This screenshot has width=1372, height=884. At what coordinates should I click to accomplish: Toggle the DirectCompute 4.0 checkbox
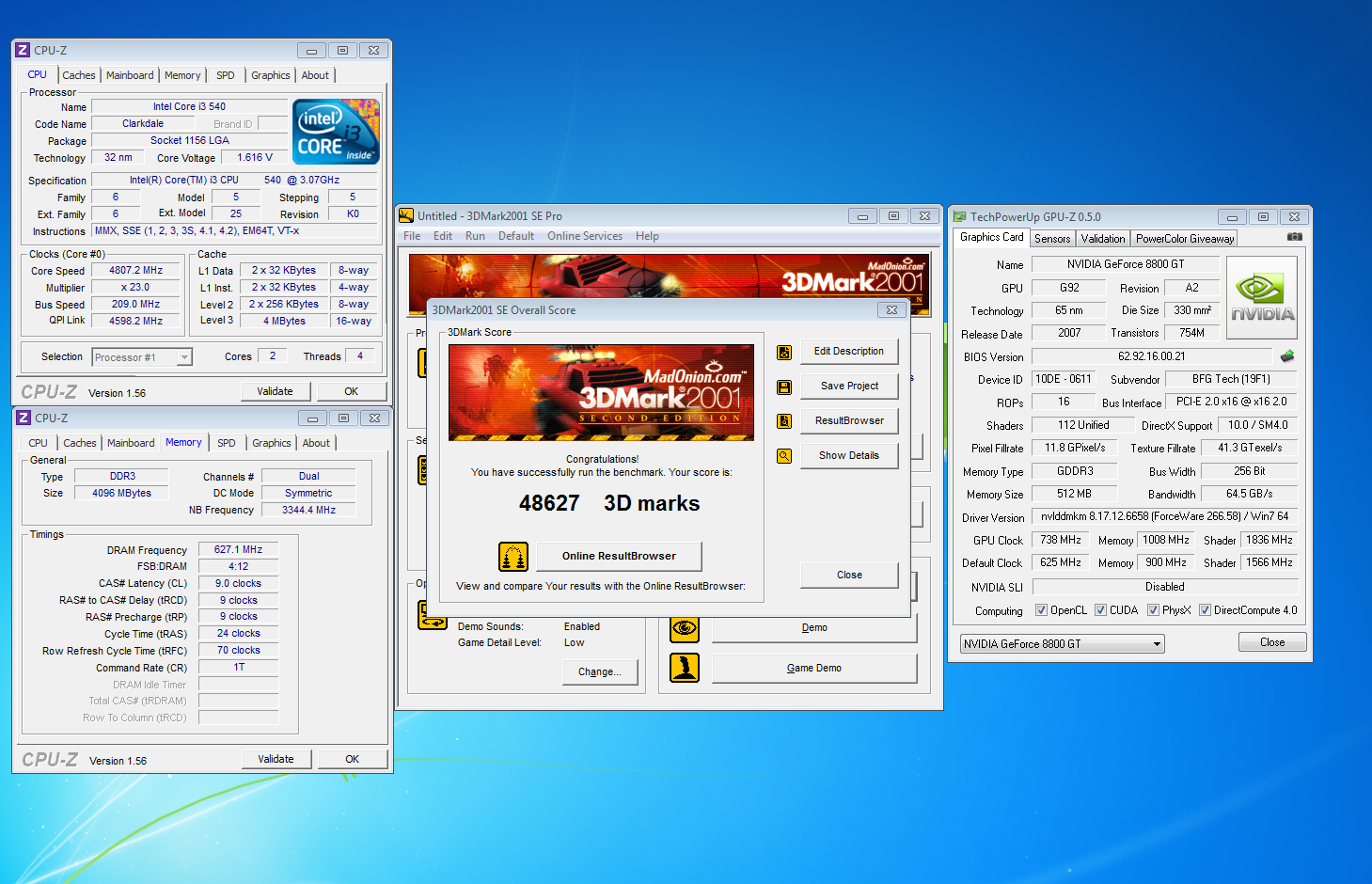click(1205, 610)
